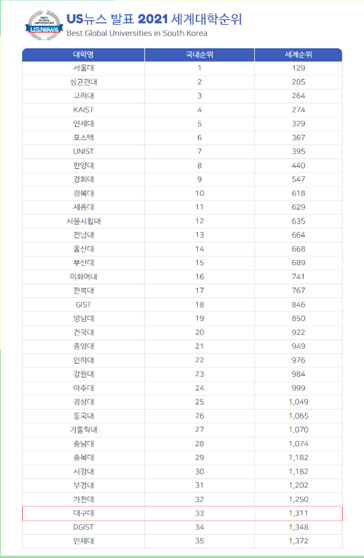364x558 pixels.
Task: Select the 국내순위 column header
Action: 199,55
